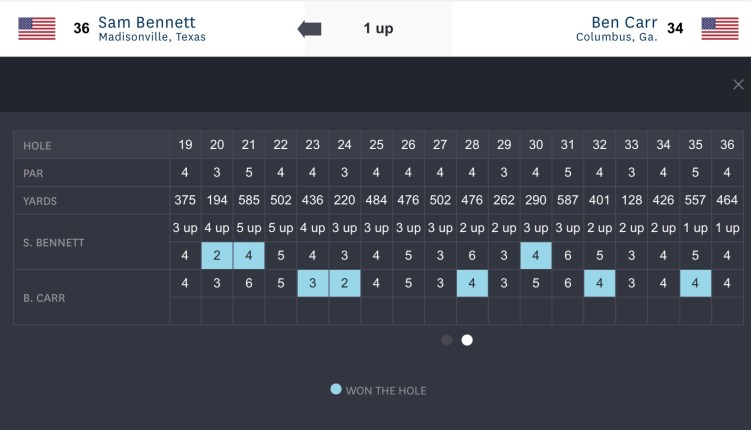751x430 pixels.
Task: Click the US flag beside Ben Carr
Action: click(719, 28)
